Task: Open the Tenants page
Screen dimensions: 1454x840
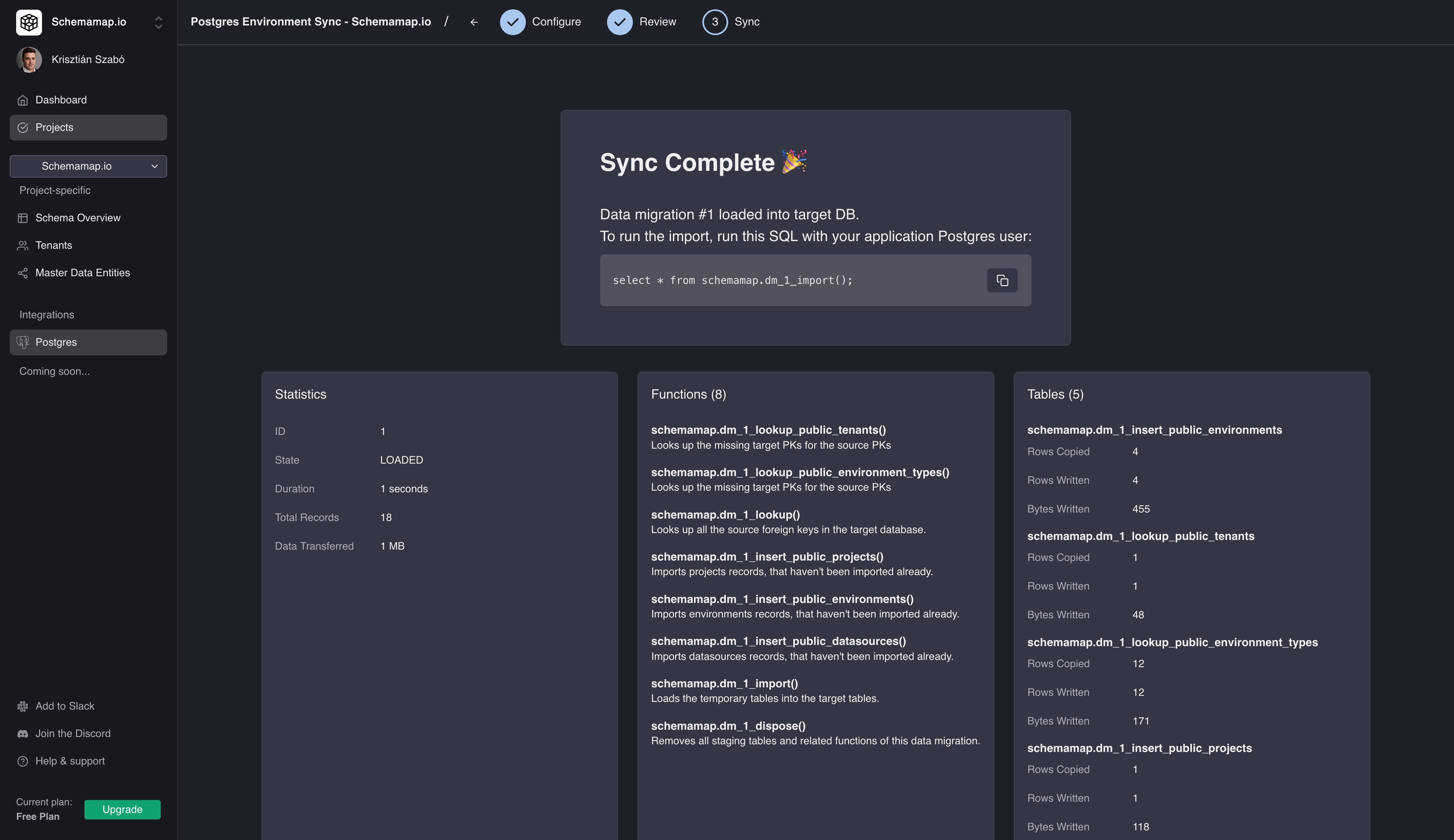Action: point(88,246)
